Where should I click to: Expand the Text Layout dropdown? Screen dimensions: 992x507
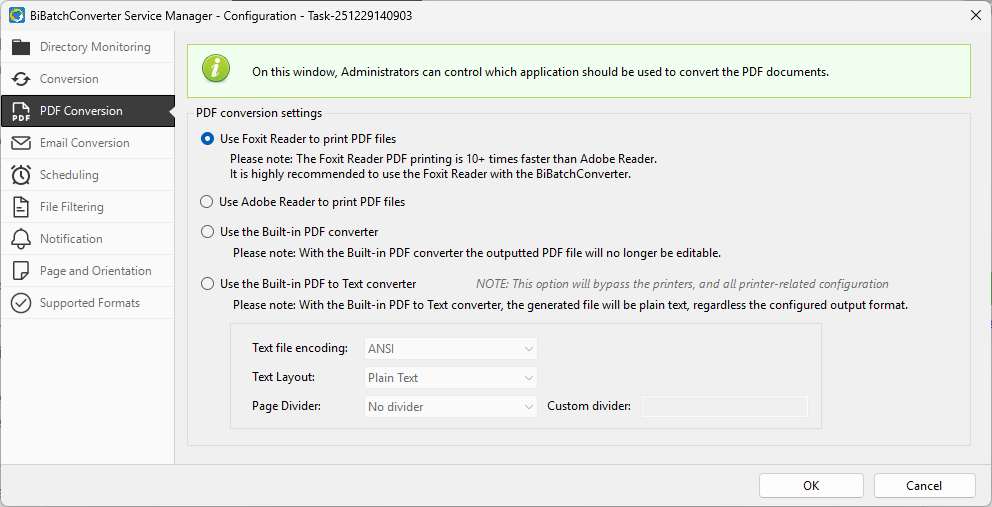451,378
